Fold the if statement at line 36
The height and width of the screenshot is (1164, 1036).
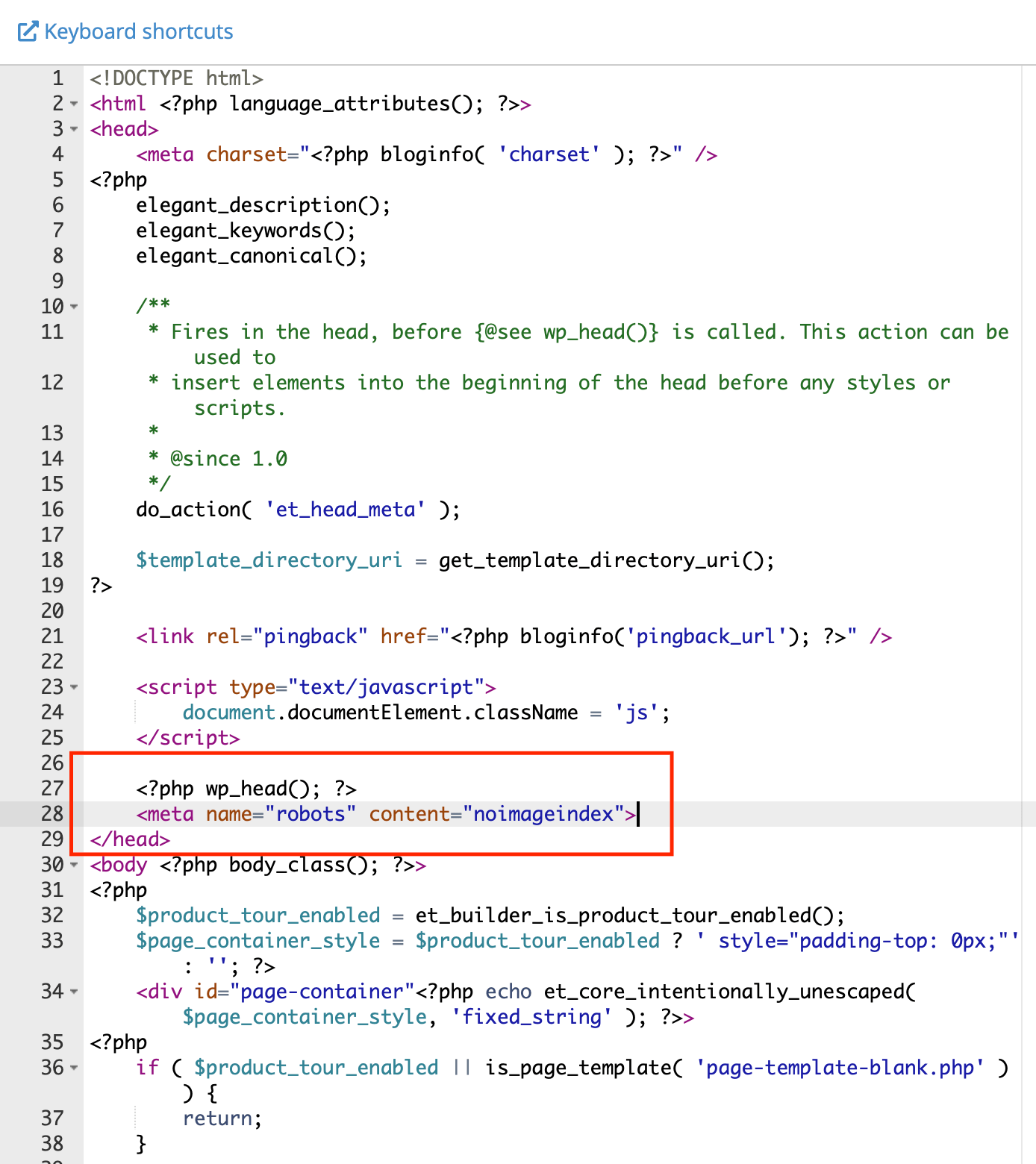[74, 1068]
